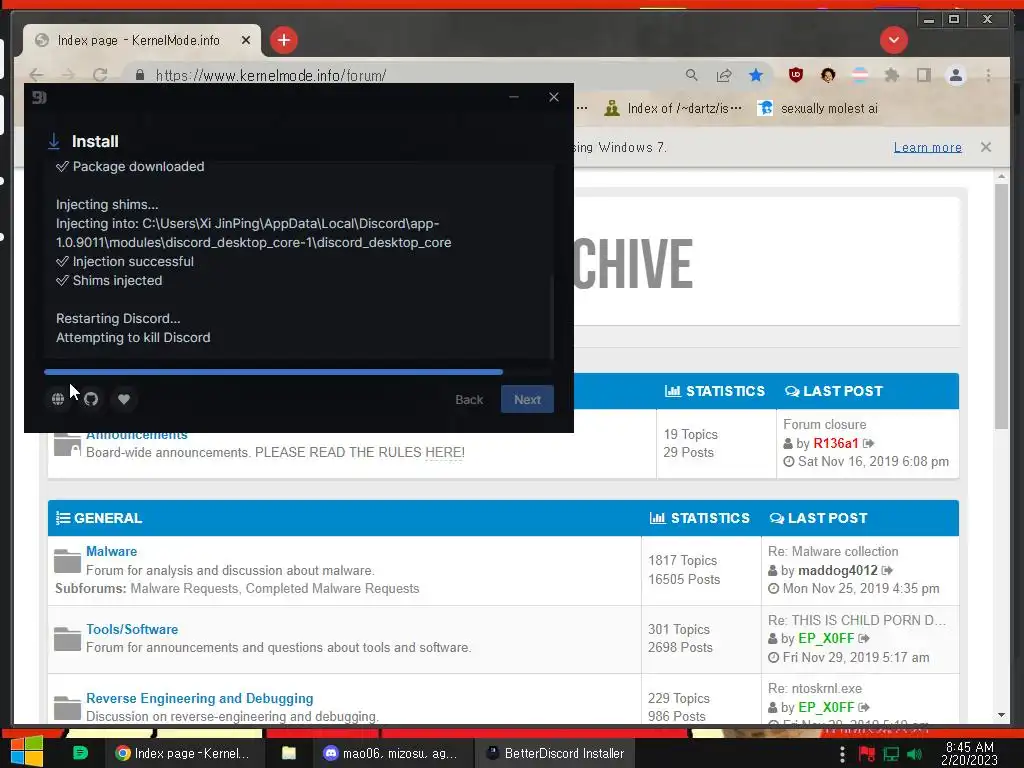Open the Completed Malware Requests subforum
This screenshot has height=768, width=1024.
pos(332,588)
